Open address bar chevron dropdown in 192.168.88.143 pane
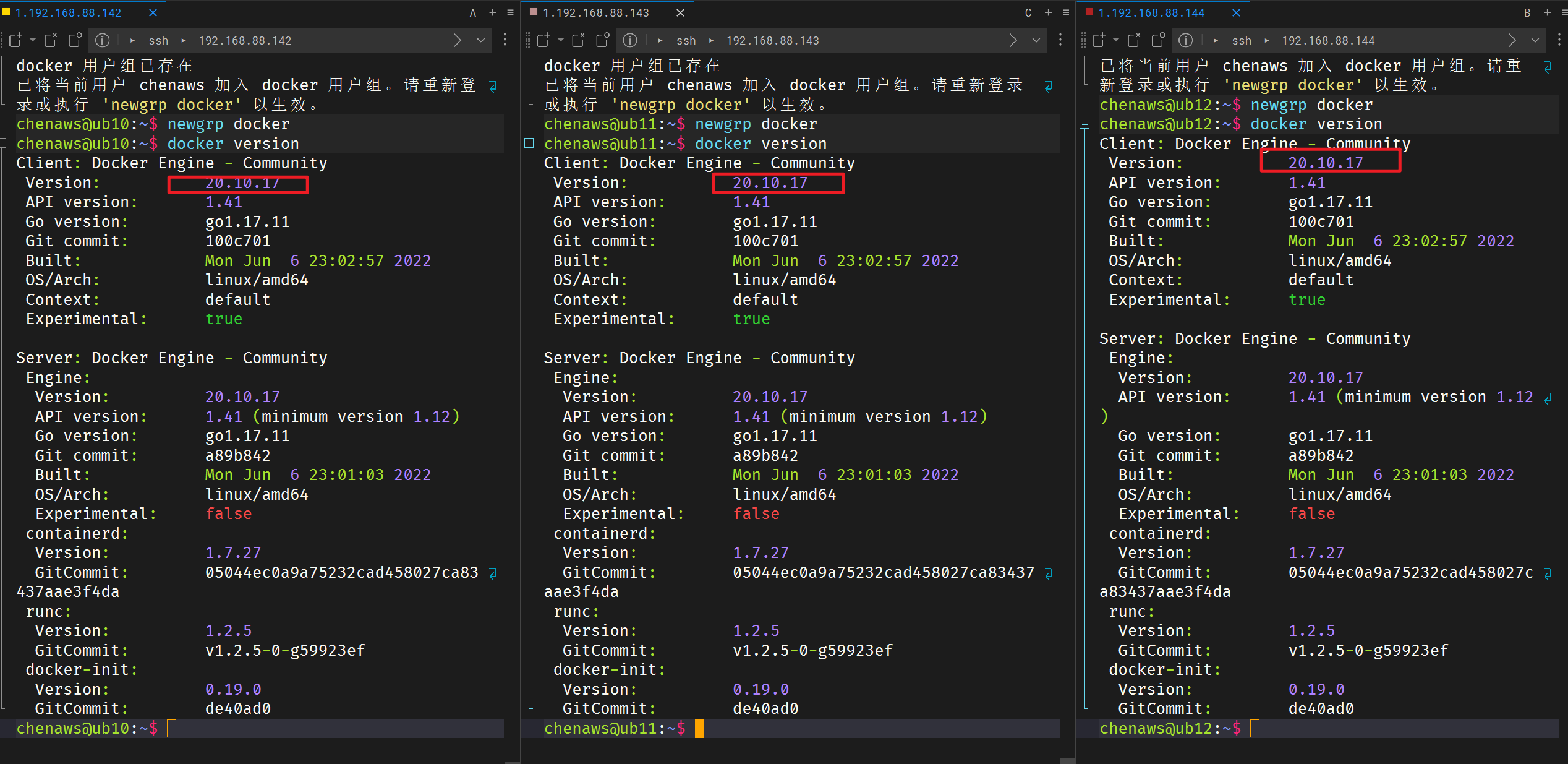 (1036, 40)
